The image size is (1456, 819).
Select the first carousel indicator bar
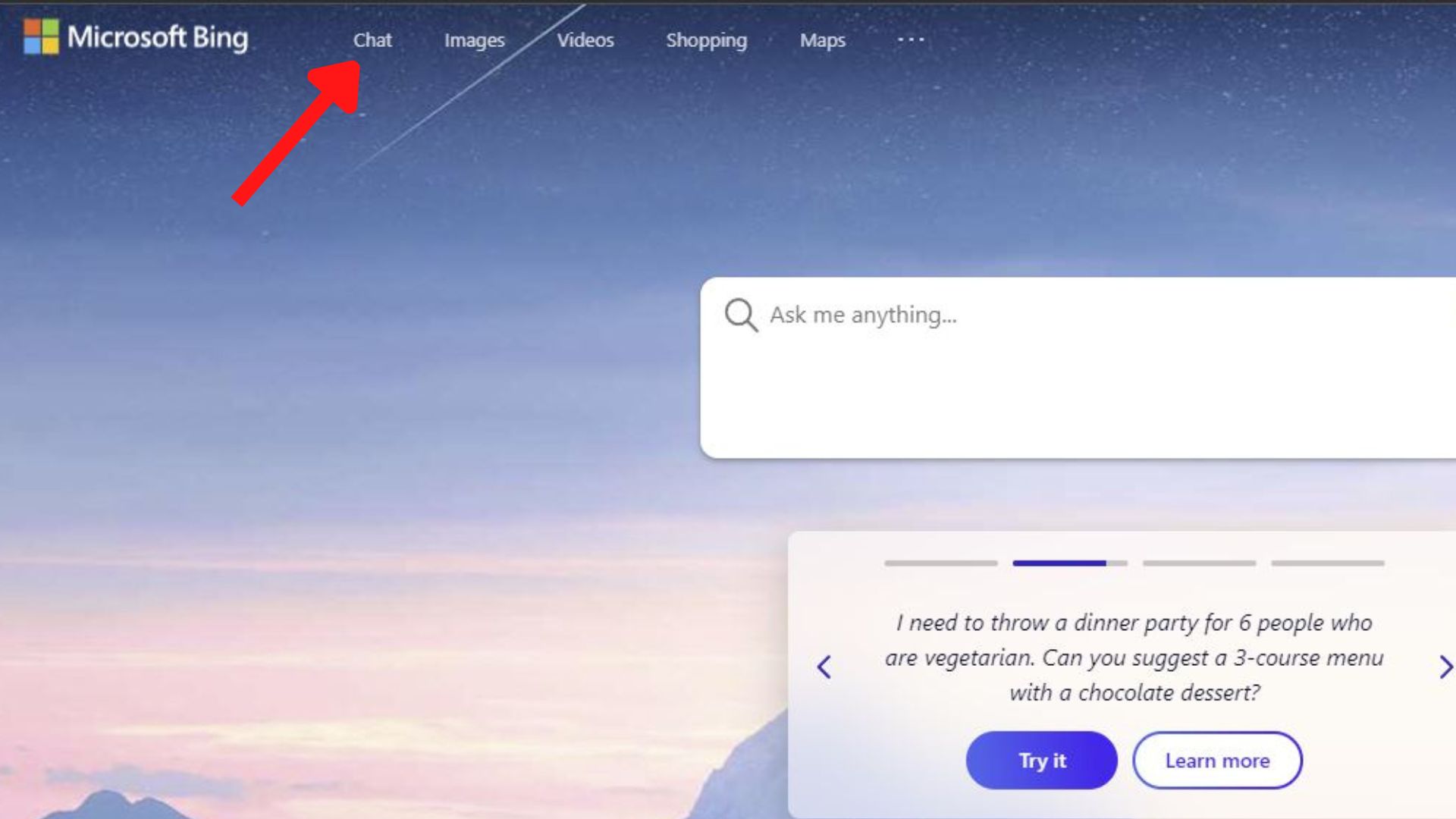[940, 563]
